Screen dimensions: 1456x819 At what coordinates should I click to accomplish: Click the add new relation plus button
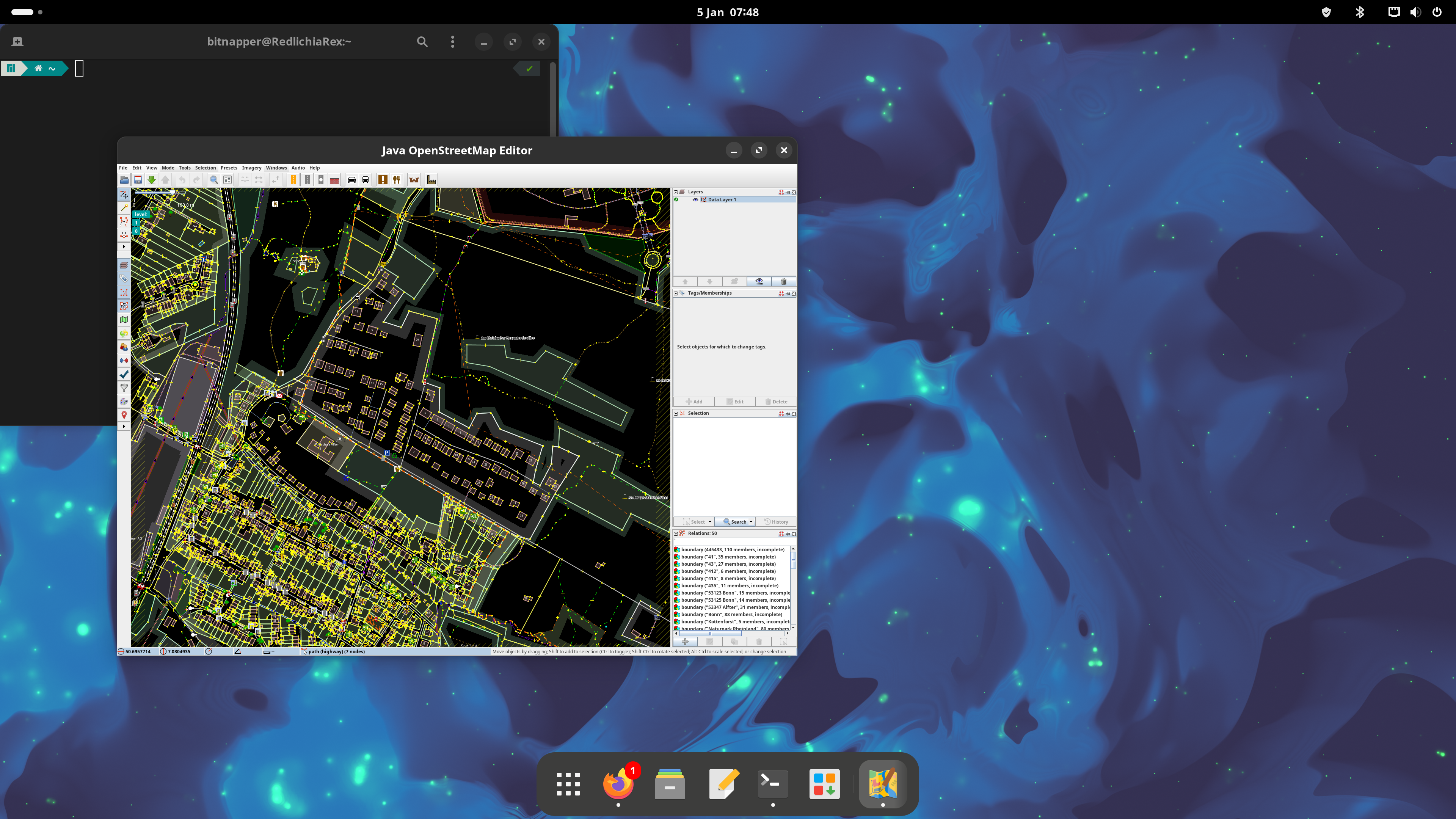685,642
